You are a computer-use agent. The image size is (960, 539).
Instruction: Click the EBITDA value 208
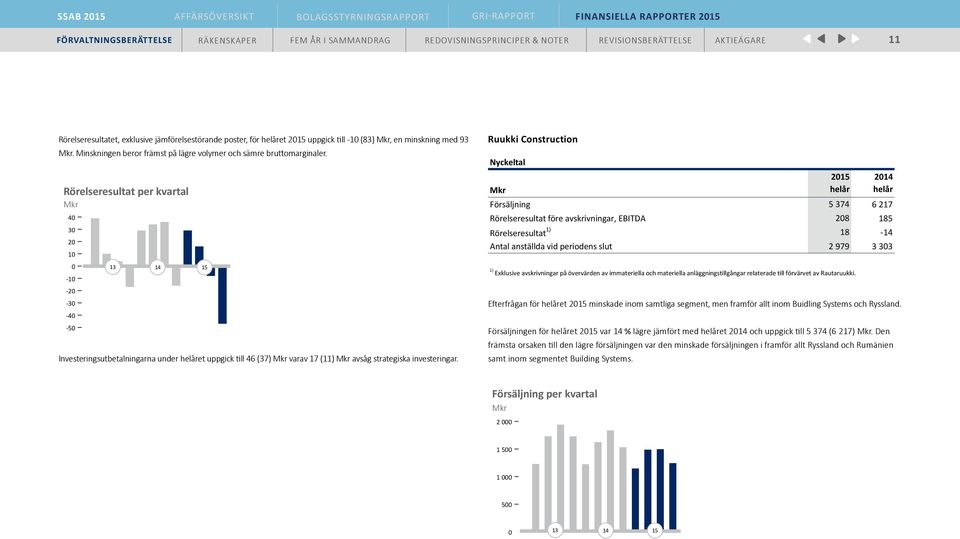point(842,218)
